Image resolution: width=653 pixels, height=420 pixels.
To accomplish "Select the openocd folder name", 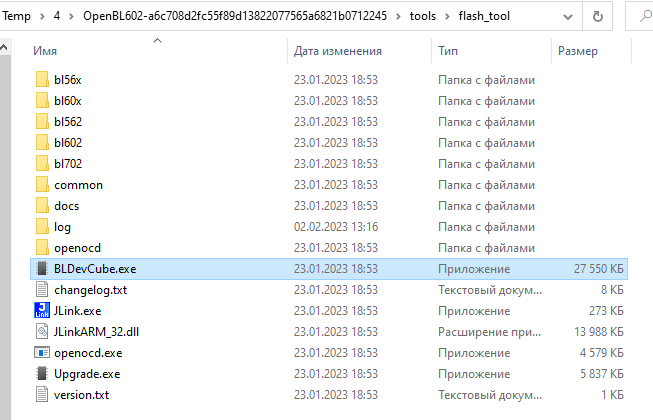I will pyautogui.click(x=77, y=249).
